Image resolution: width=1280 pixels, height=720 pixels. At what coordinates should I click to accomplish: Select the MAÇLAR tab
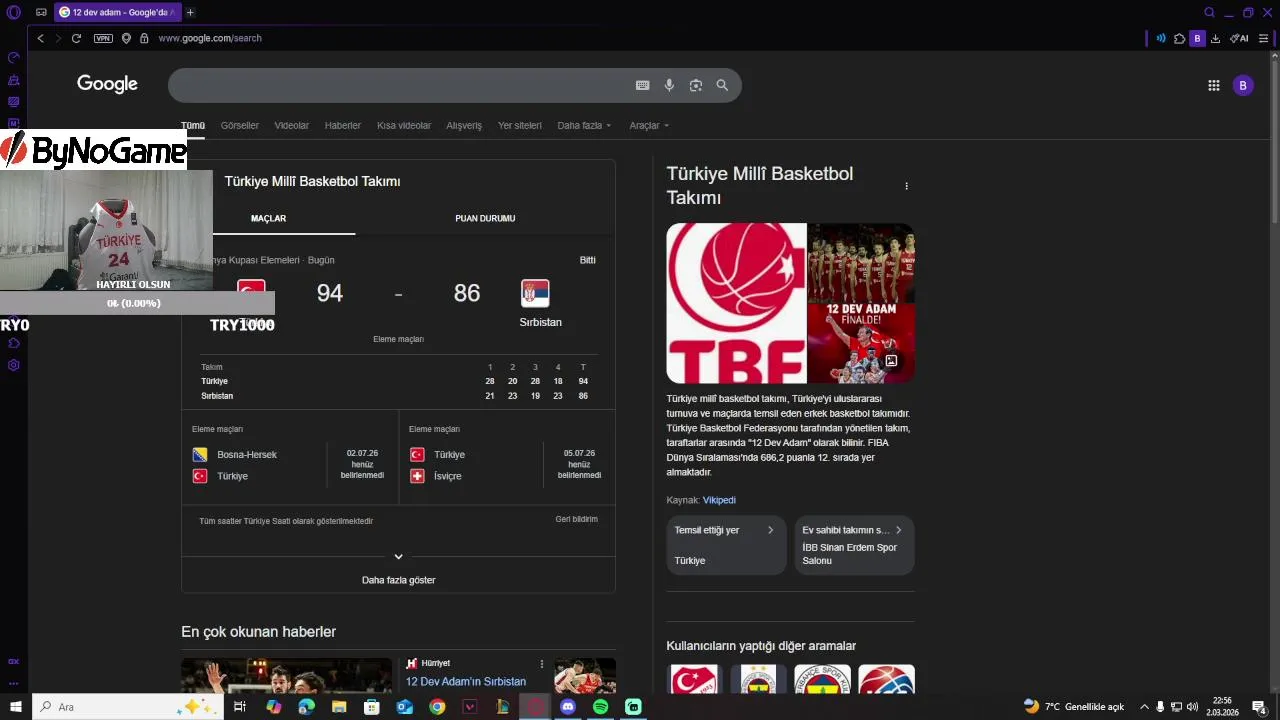point(268,218)
